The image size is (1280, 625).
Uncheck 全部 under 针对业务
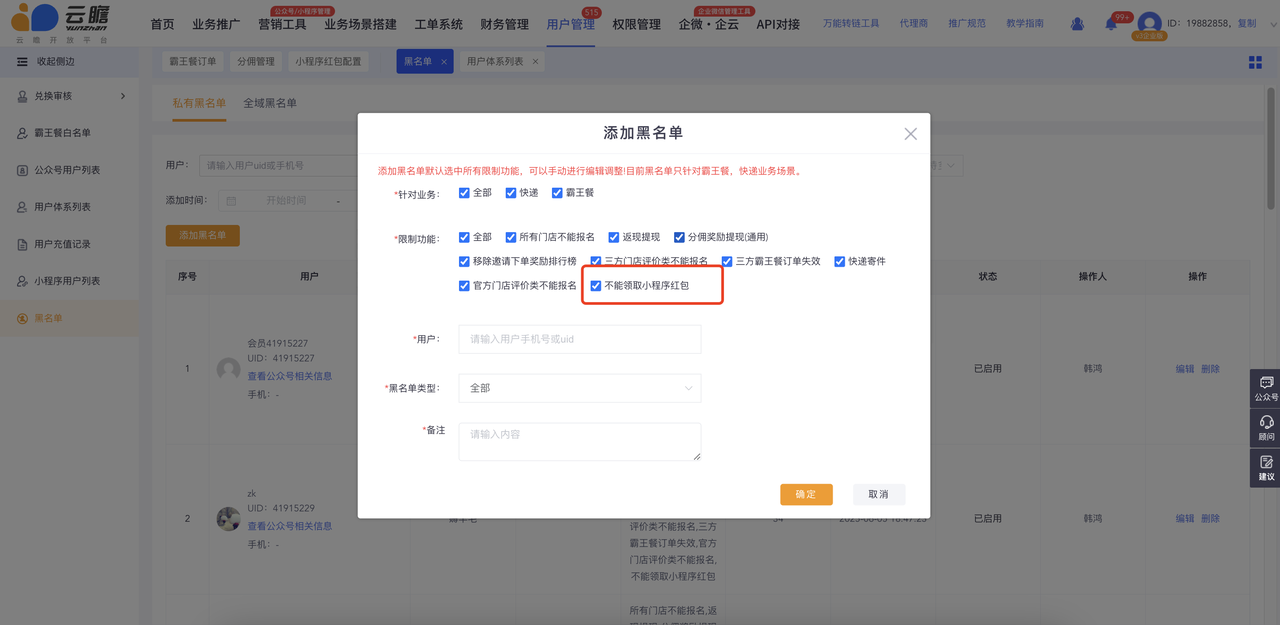point(464,193)
